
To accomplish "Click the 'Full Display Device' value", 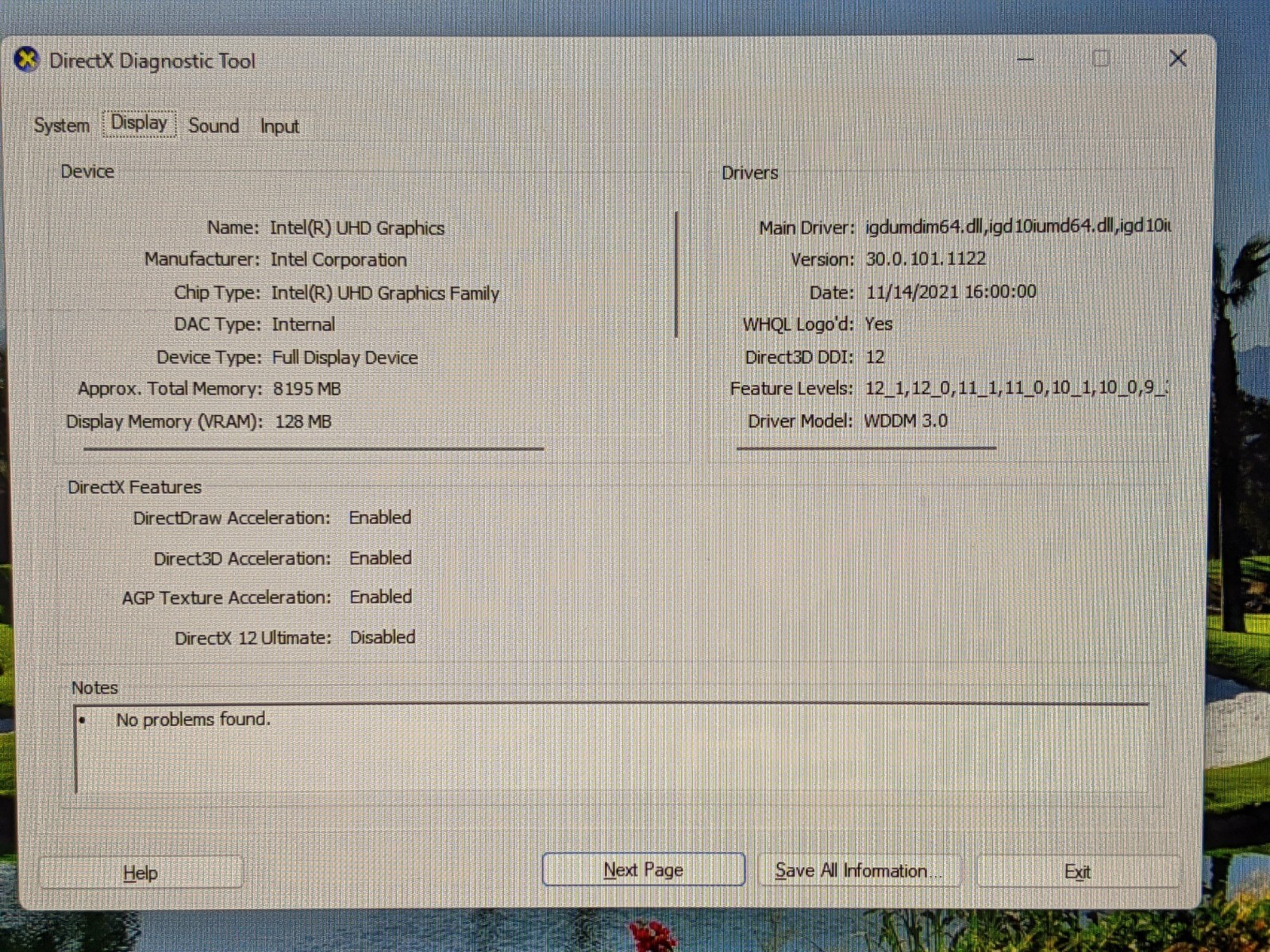I will point(344,357).
